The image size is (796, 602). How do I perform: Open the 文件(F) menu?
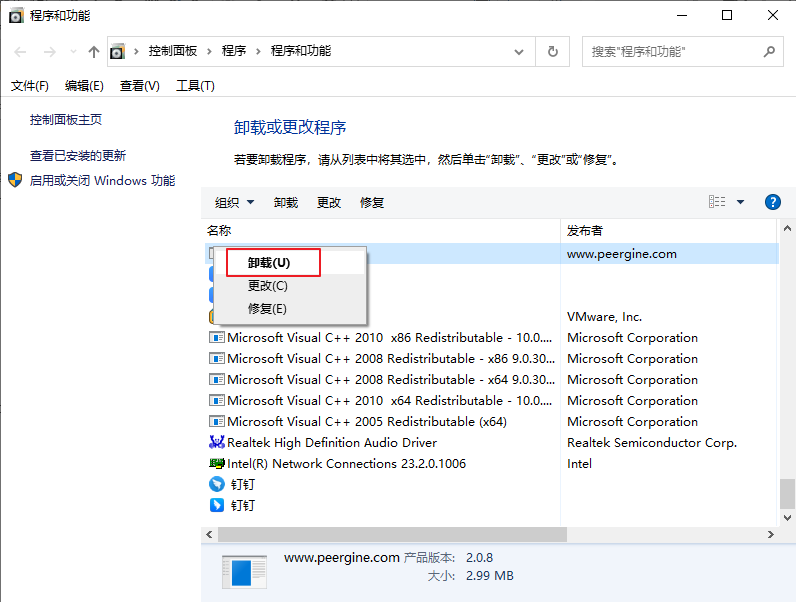(30, 86)
